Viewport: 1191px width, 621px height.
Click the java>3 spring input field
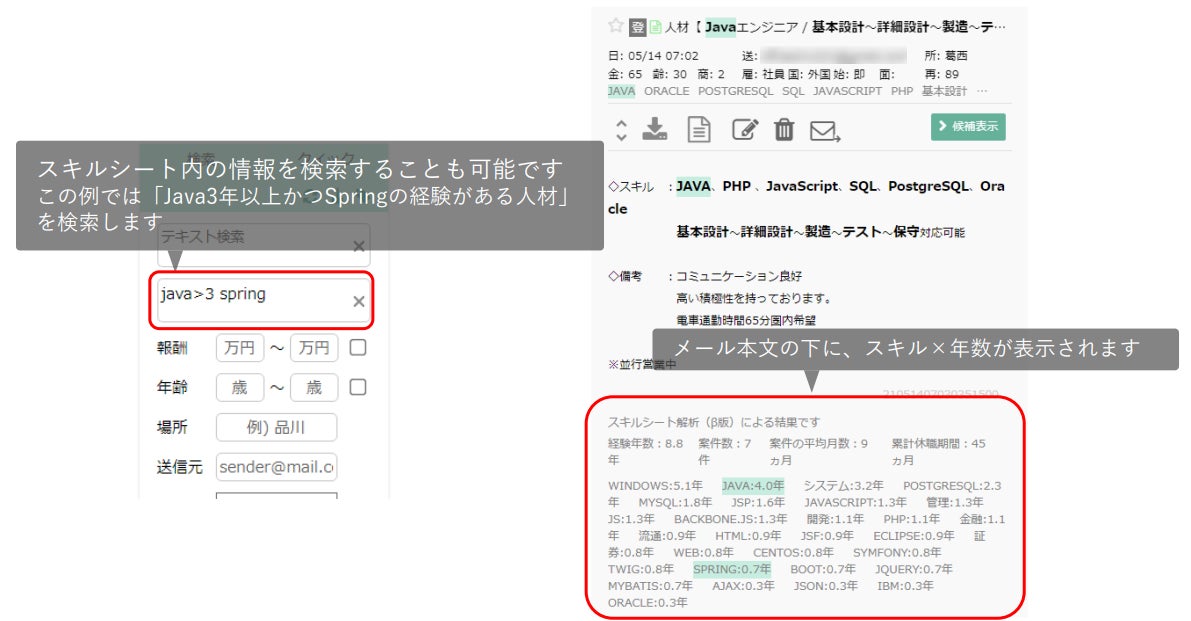261,301
